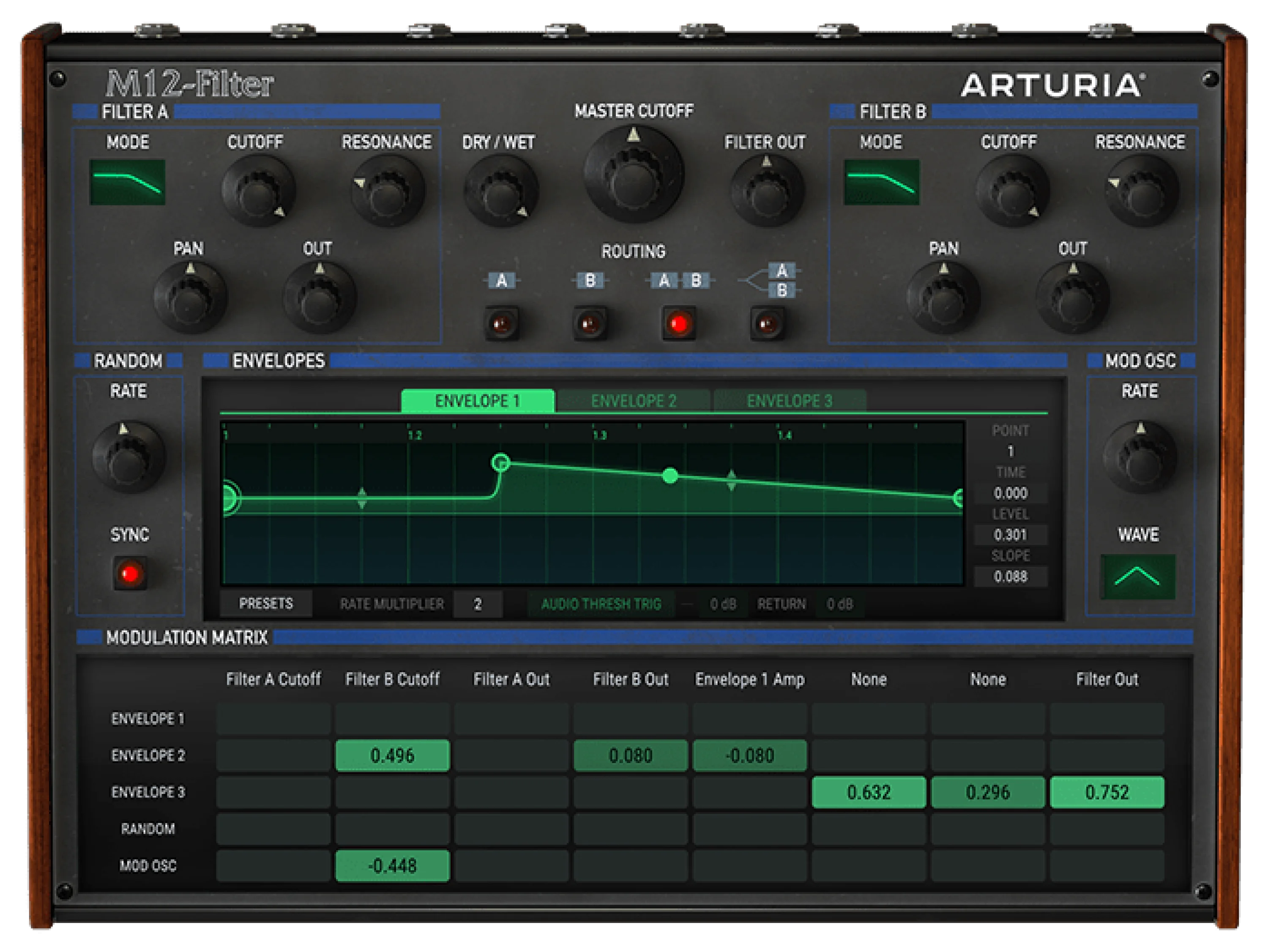The image size is (1268, 952).
Task: Click the 0.752 matrix cell
Action: (1107, 792)
